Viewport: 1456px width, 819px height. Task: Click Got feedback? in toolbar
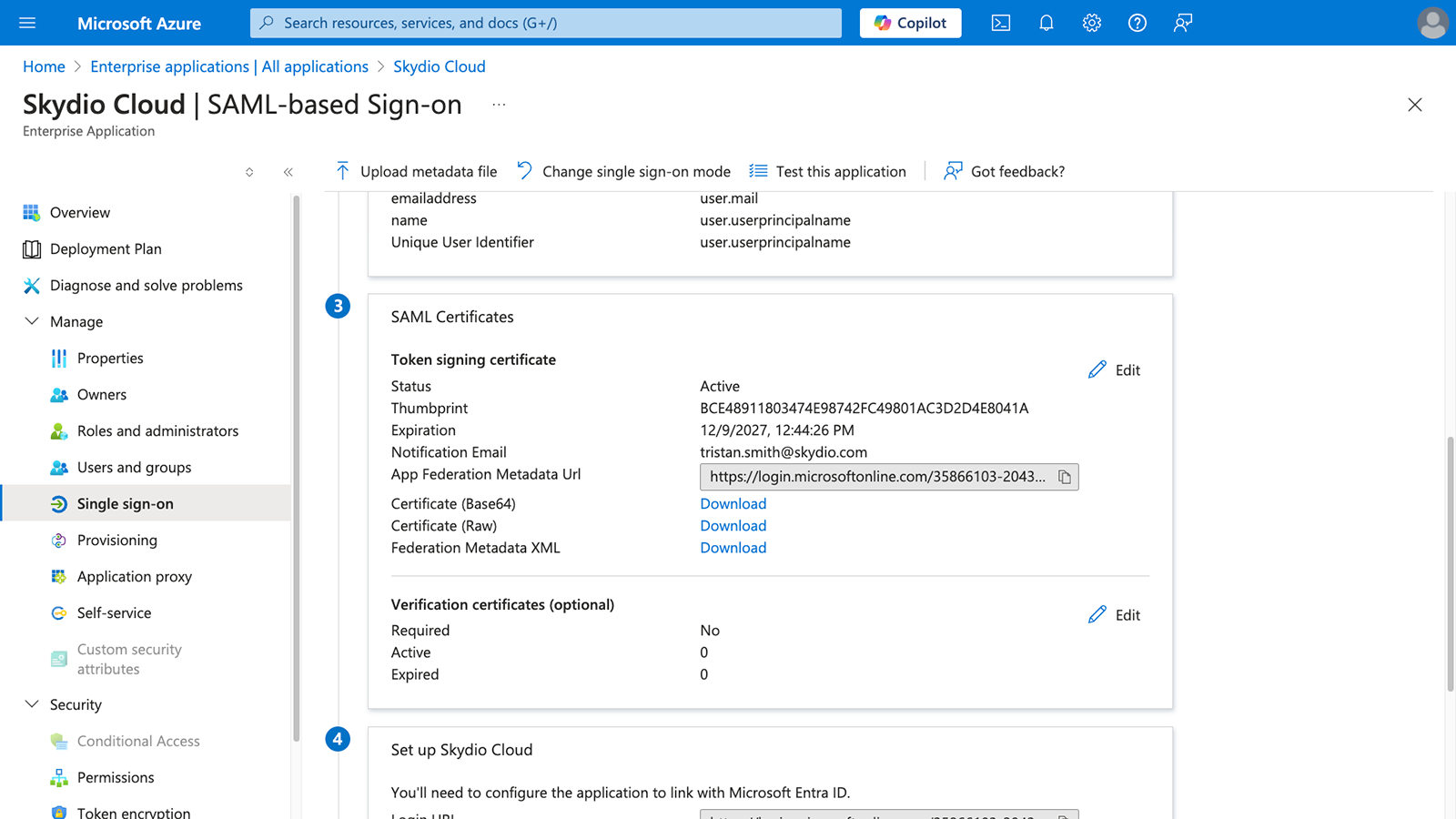pyautogui.click(x=1004, y=171)
